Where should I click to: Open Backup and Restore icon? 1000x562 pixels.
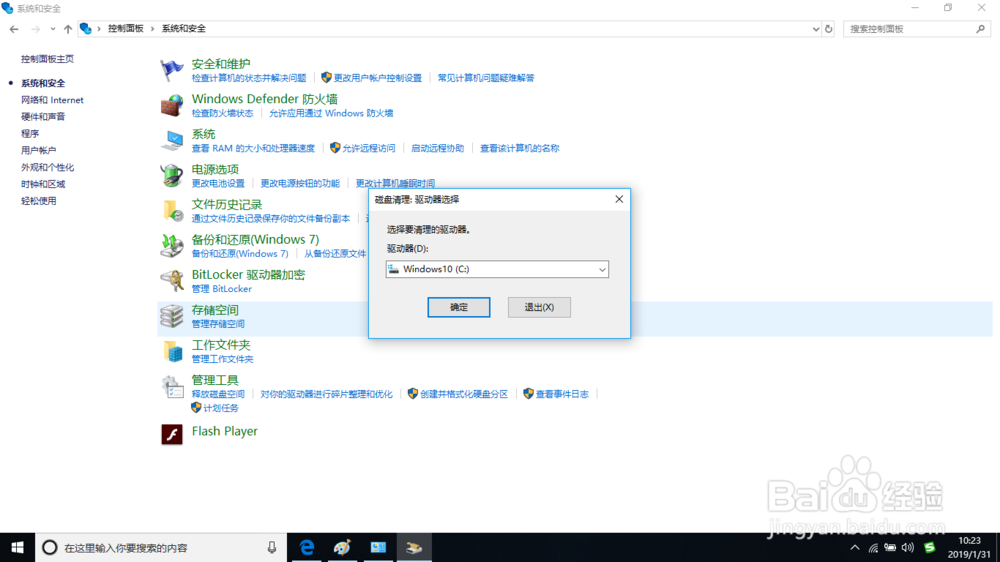coord(171,245)
